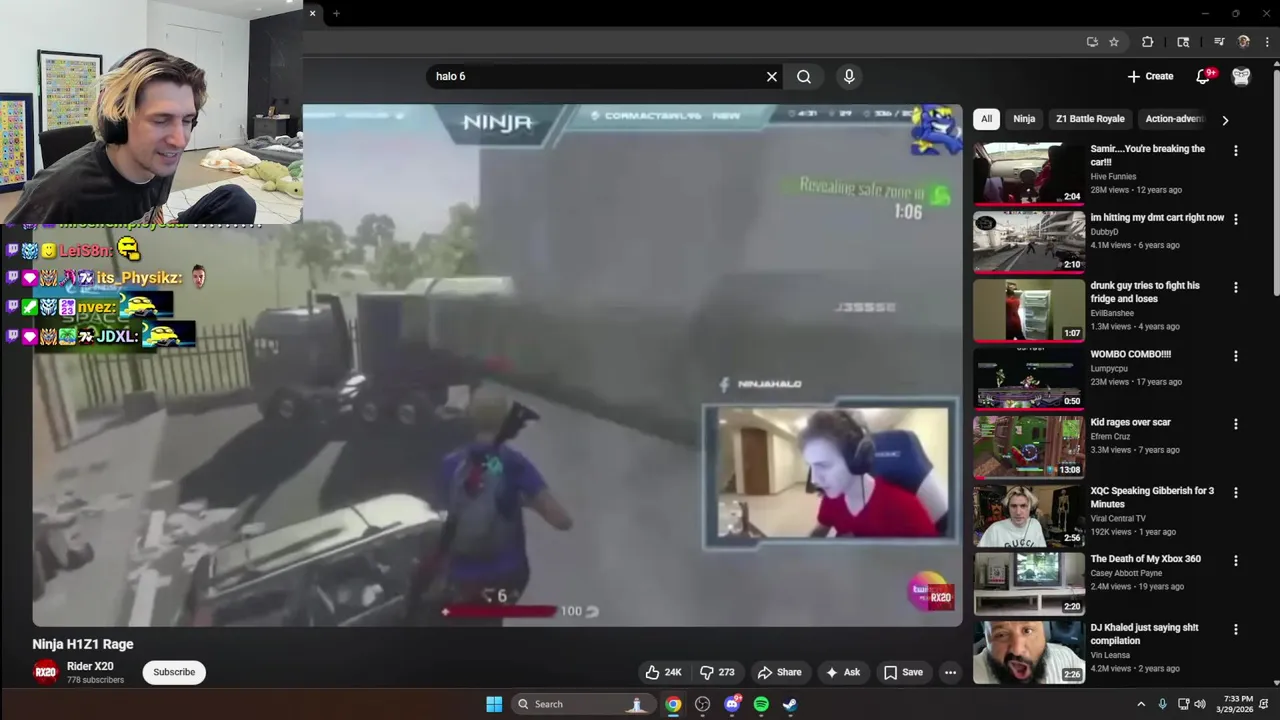Click inside the 'halo 6' search field
This screenshot has width=1280, height=720.
tap(595, 76)
